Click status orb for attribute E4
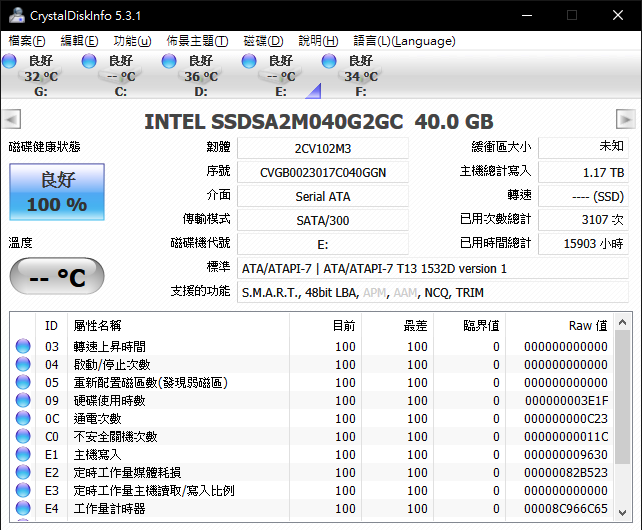This screenshot has width=643, height=530. point(23,509)
